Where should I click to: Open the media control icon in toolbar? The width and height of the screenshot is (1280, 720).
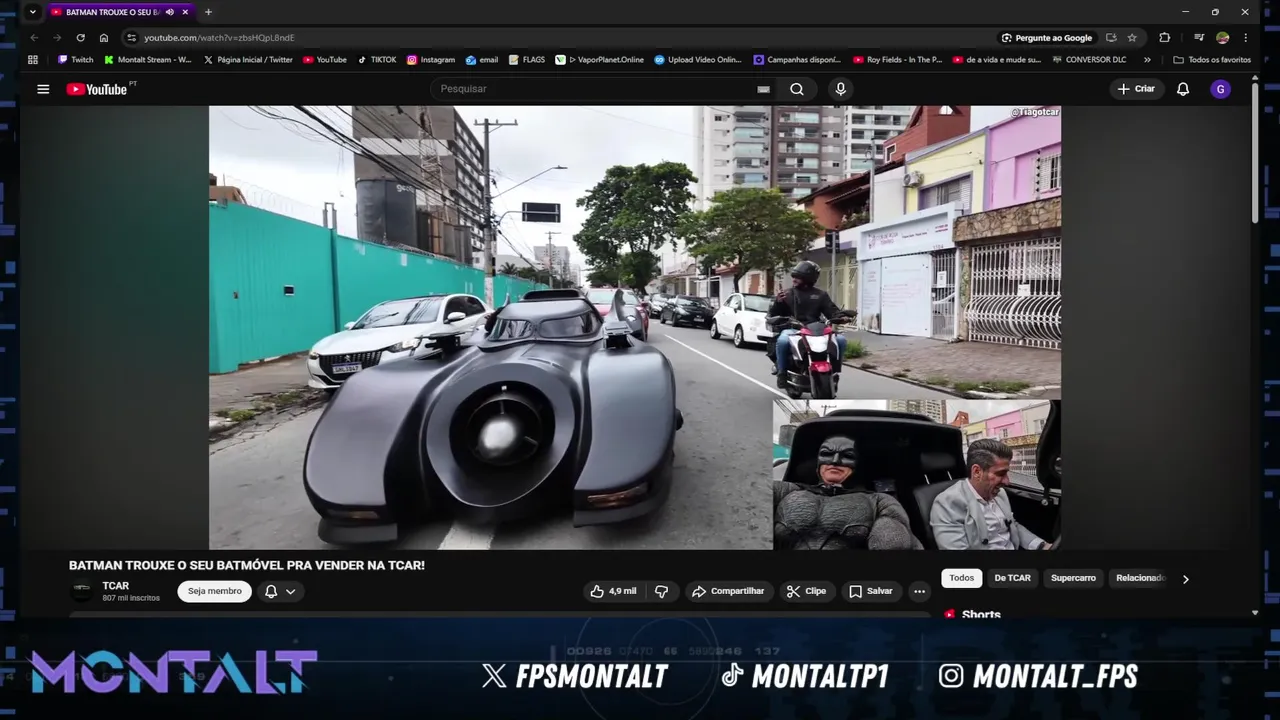(1198, 38)
